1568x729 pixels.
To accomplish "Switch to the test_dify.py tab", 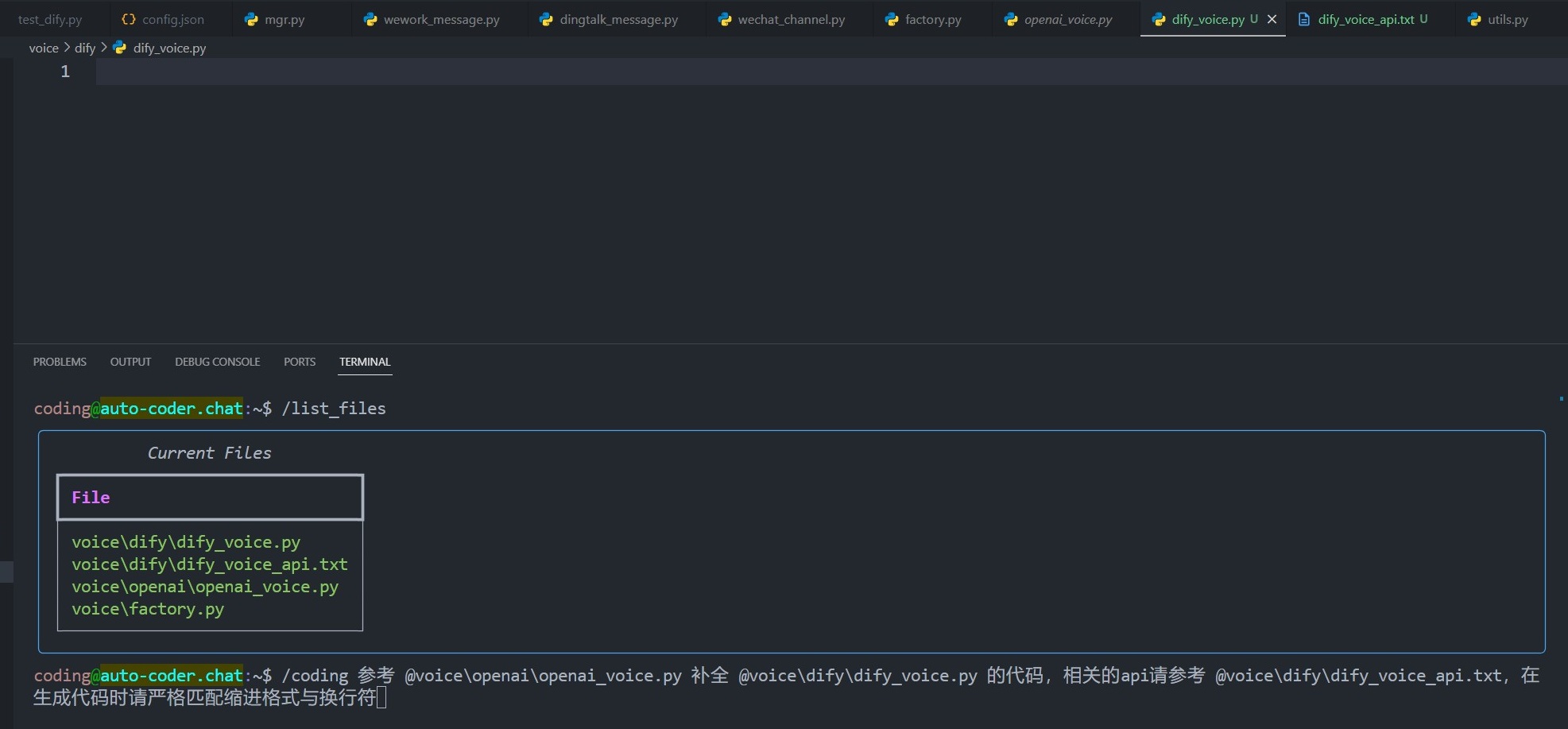I will [x=49, y=19].
